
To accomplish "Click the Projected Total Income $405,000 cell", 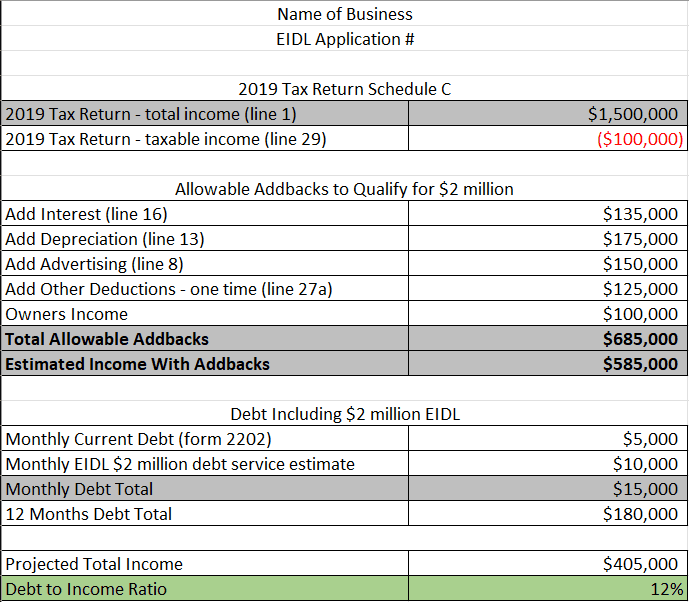I will click(548, 564).
